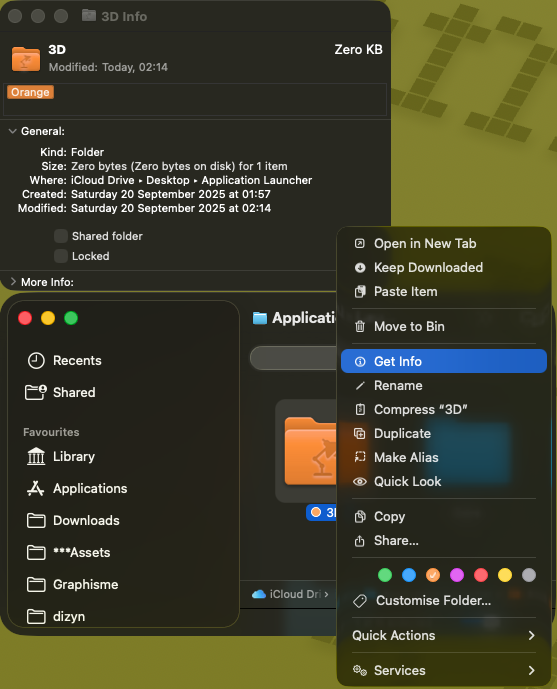Click the folder proxy icon in Info title bar
This screenshot has height=689, width=557.
point(89,16)
